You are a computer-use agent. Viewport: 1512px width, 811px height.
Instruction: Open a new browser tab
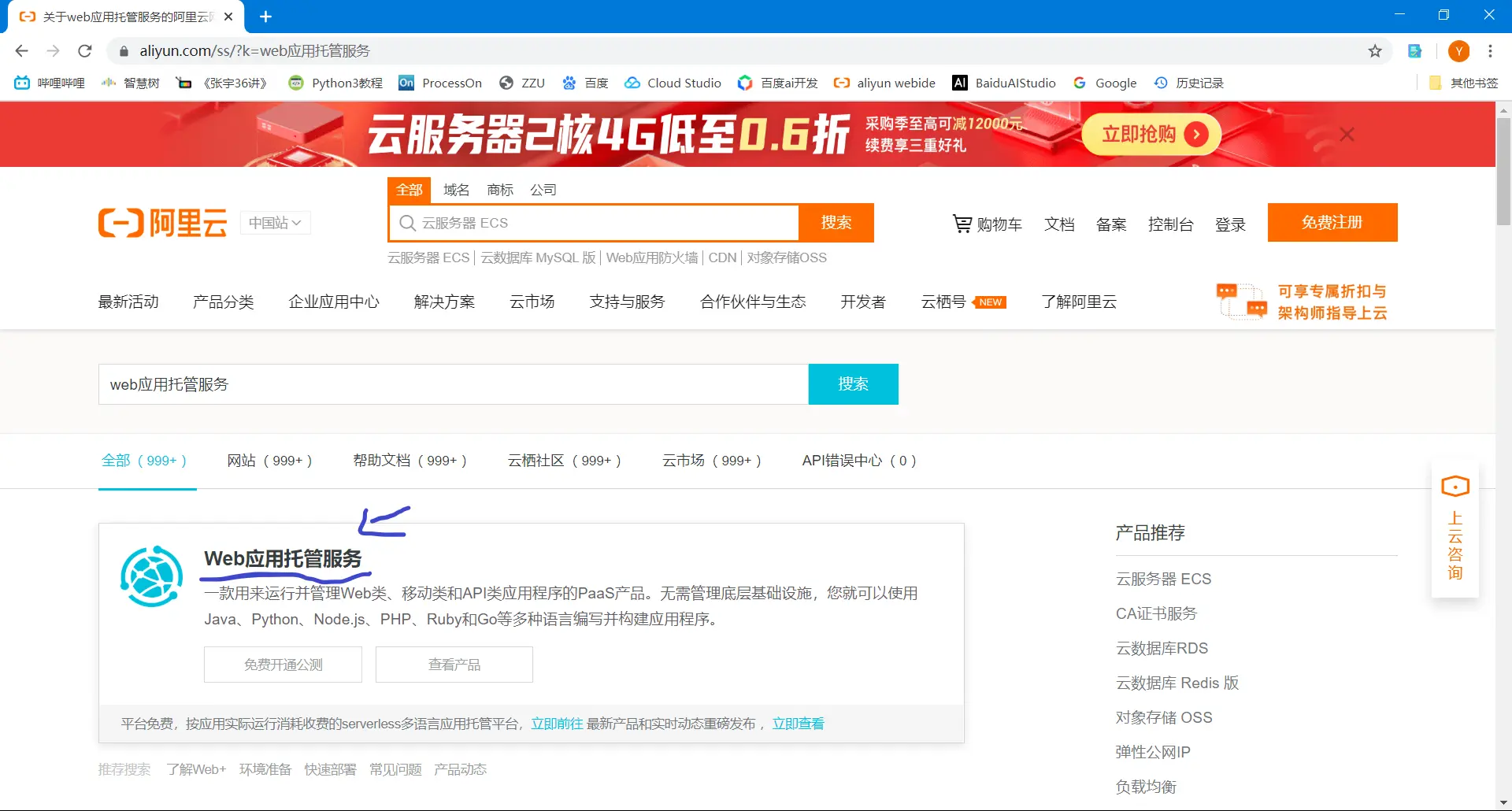tap(265, 17)
